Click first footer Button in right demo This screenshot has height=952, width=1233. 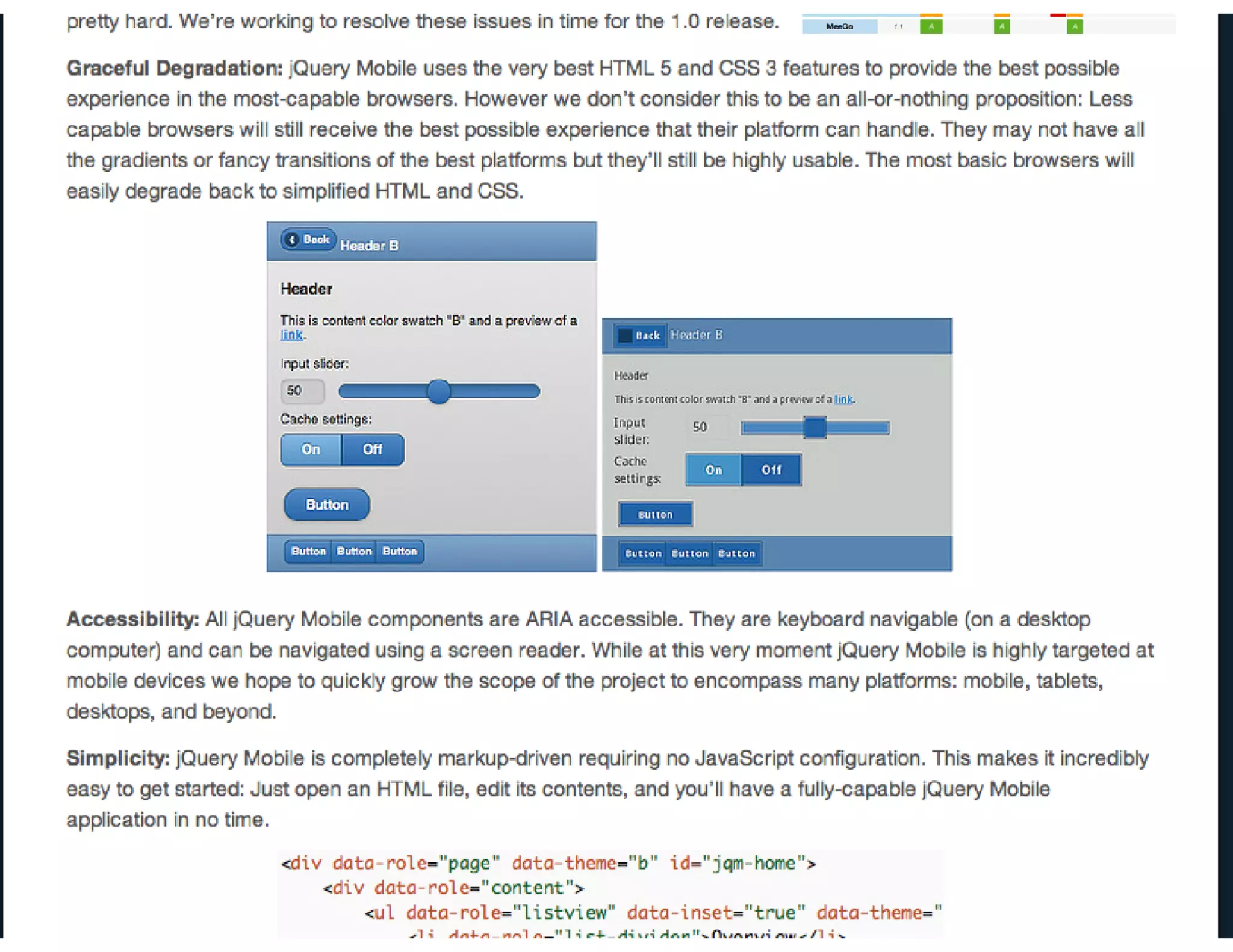tap(643, 554)
